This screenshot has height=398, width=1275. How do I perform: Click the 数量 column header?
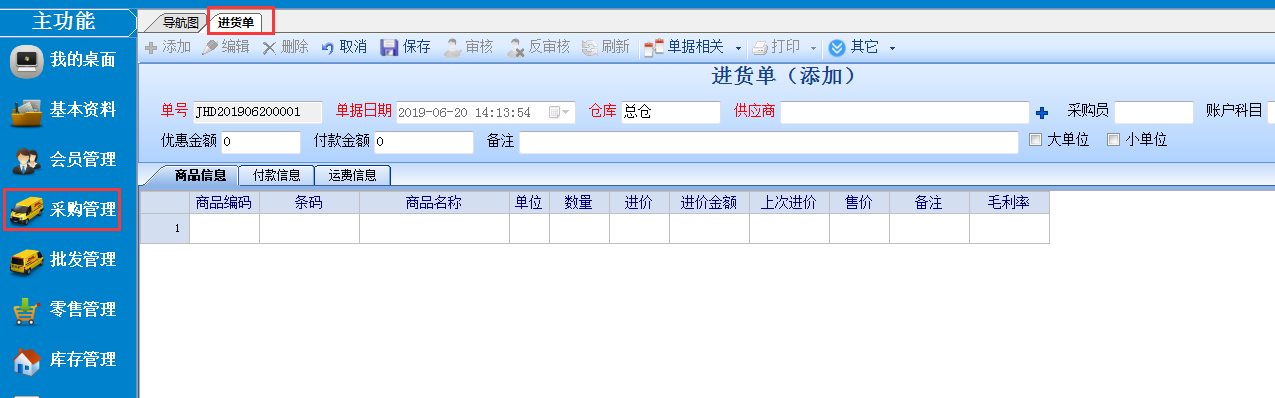(x=579, y=202)
